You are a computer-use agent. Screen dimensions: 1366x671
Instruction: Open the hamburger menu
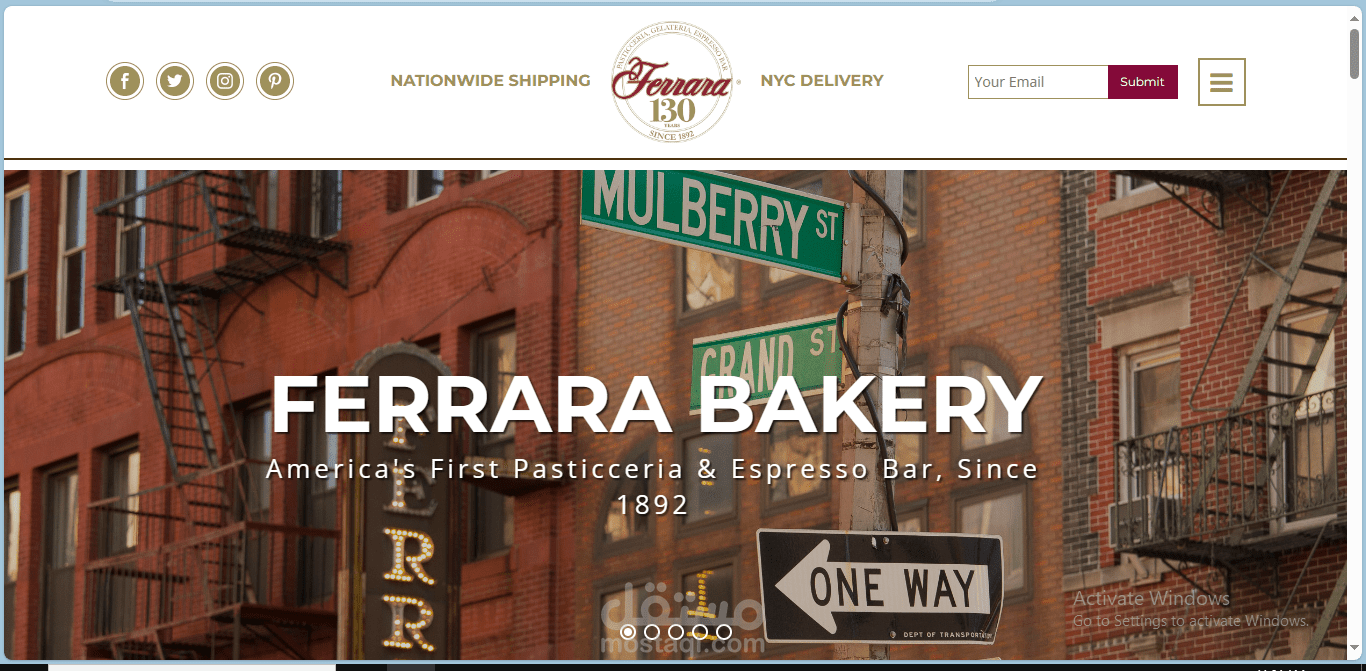[x=1221, y=82]
